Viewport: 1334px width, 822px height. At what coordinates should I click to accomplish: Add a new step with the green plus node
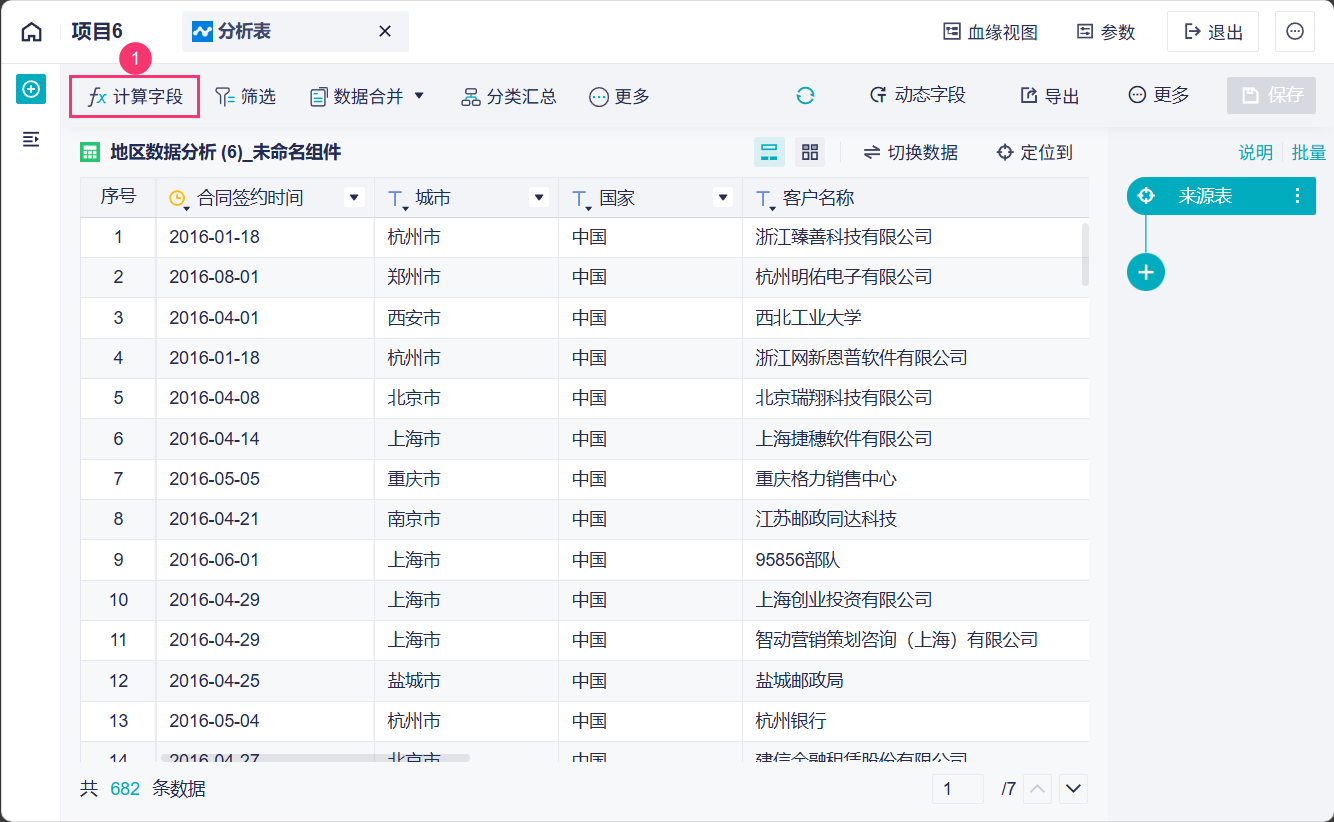(x=1146, y=271)
